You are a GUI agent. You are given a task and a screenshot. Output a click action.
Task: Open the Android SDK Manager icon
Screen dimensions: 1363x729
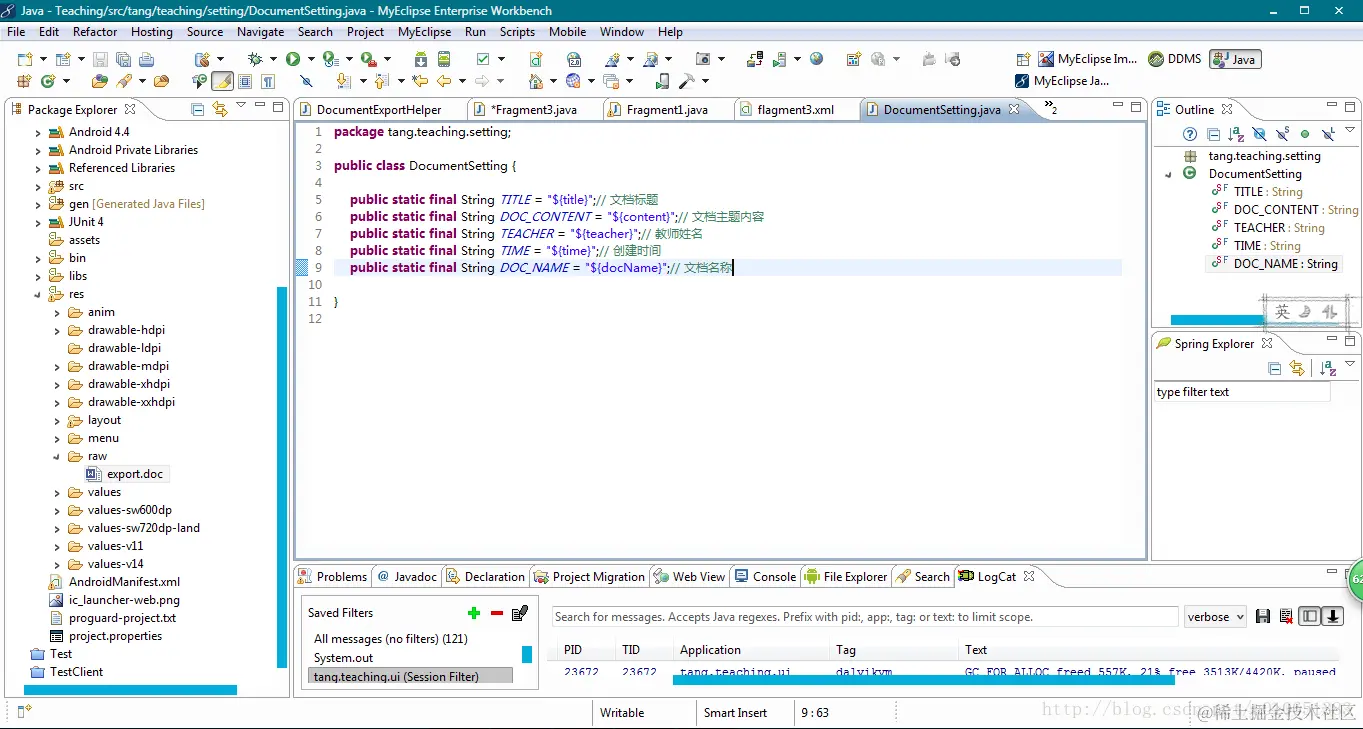coord(422,59)
